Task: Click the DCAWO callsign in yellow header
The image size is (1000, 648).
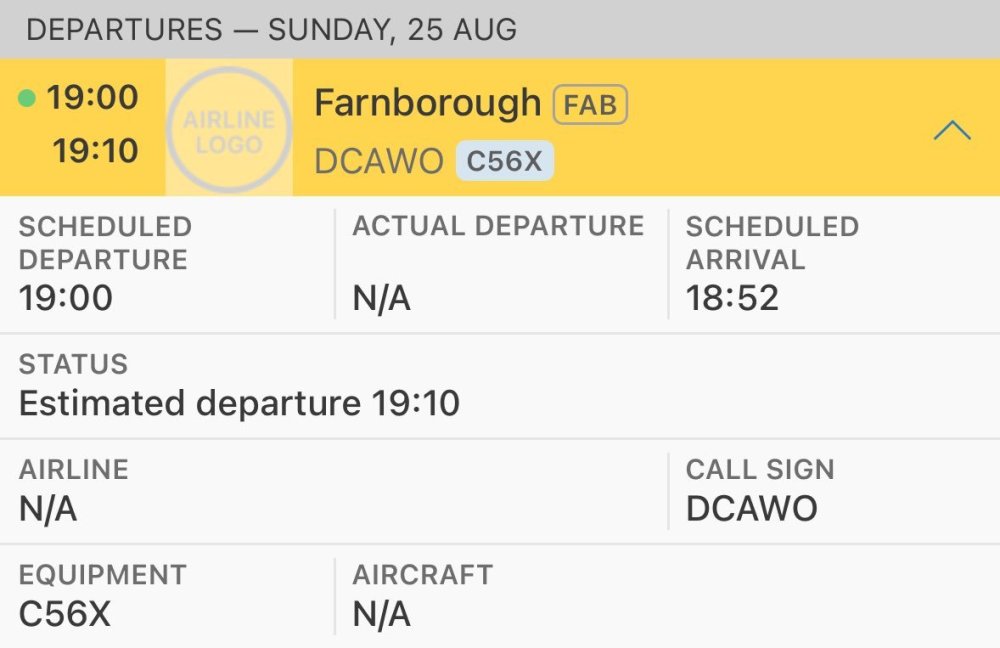Action: (379, 162)
